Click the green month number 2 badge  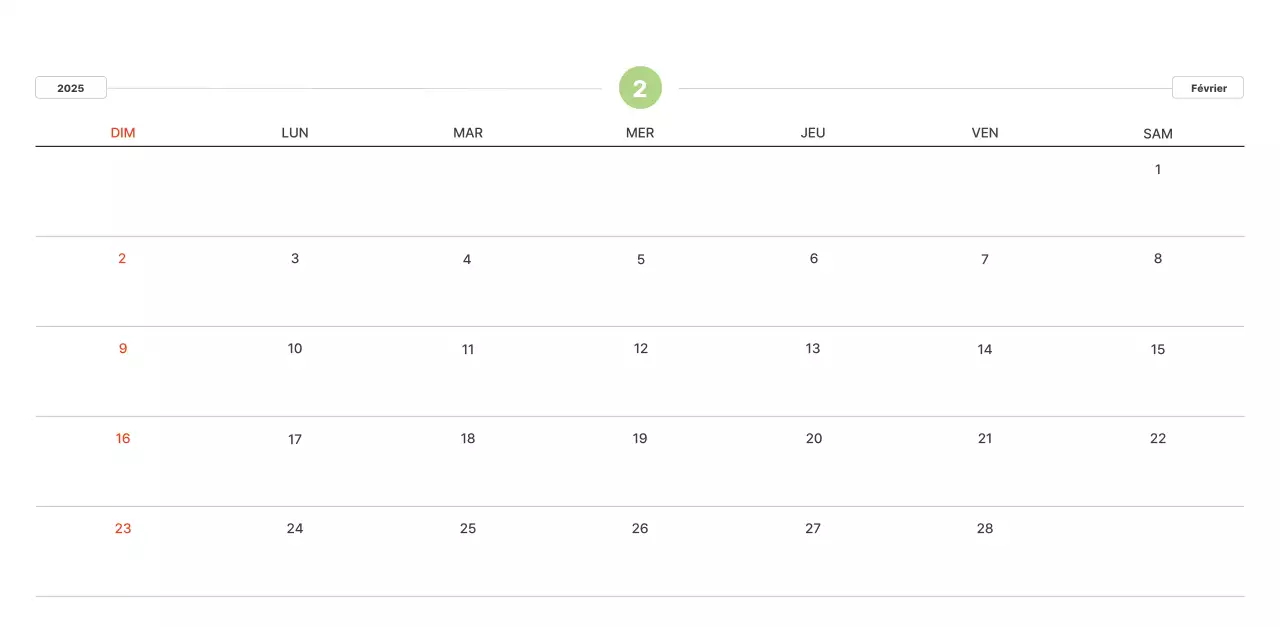pyautogui.click(x=640, y=88)
